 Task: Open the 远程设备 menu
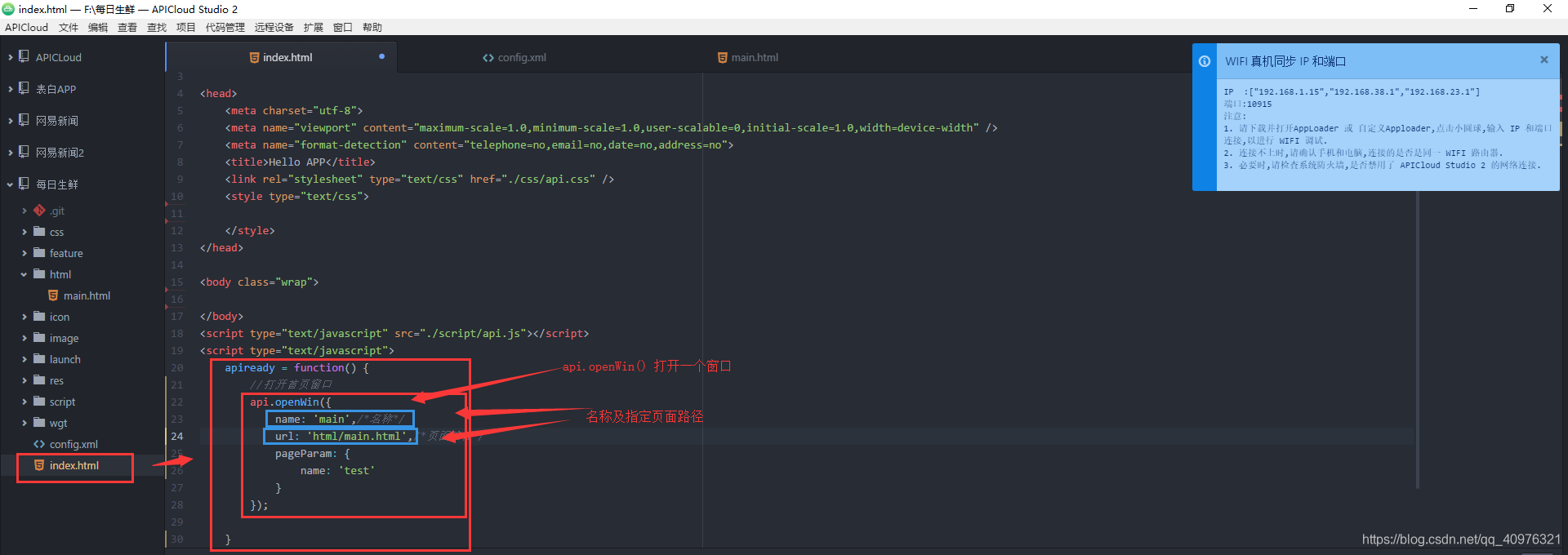coord(274,27)
